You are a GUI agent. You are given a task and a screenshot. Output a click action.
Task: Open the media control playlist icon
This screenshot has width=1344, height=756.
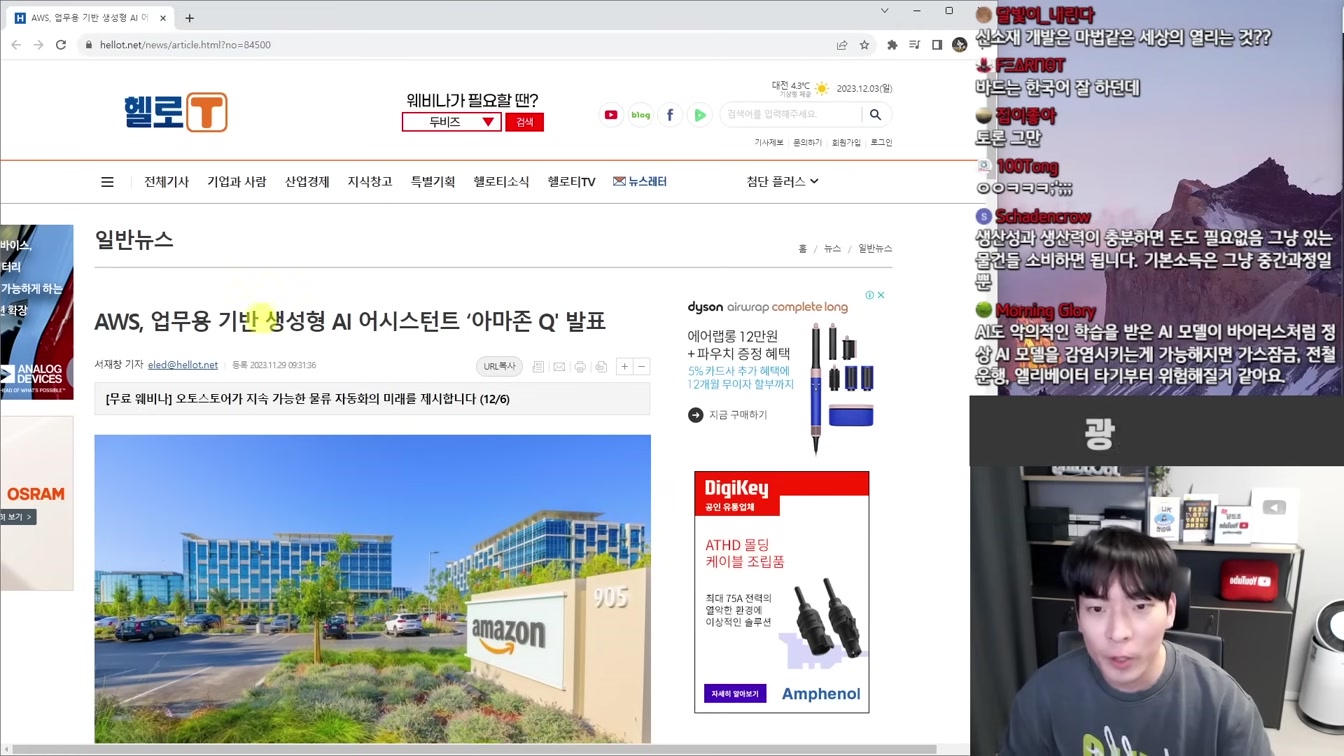(914, 45)
